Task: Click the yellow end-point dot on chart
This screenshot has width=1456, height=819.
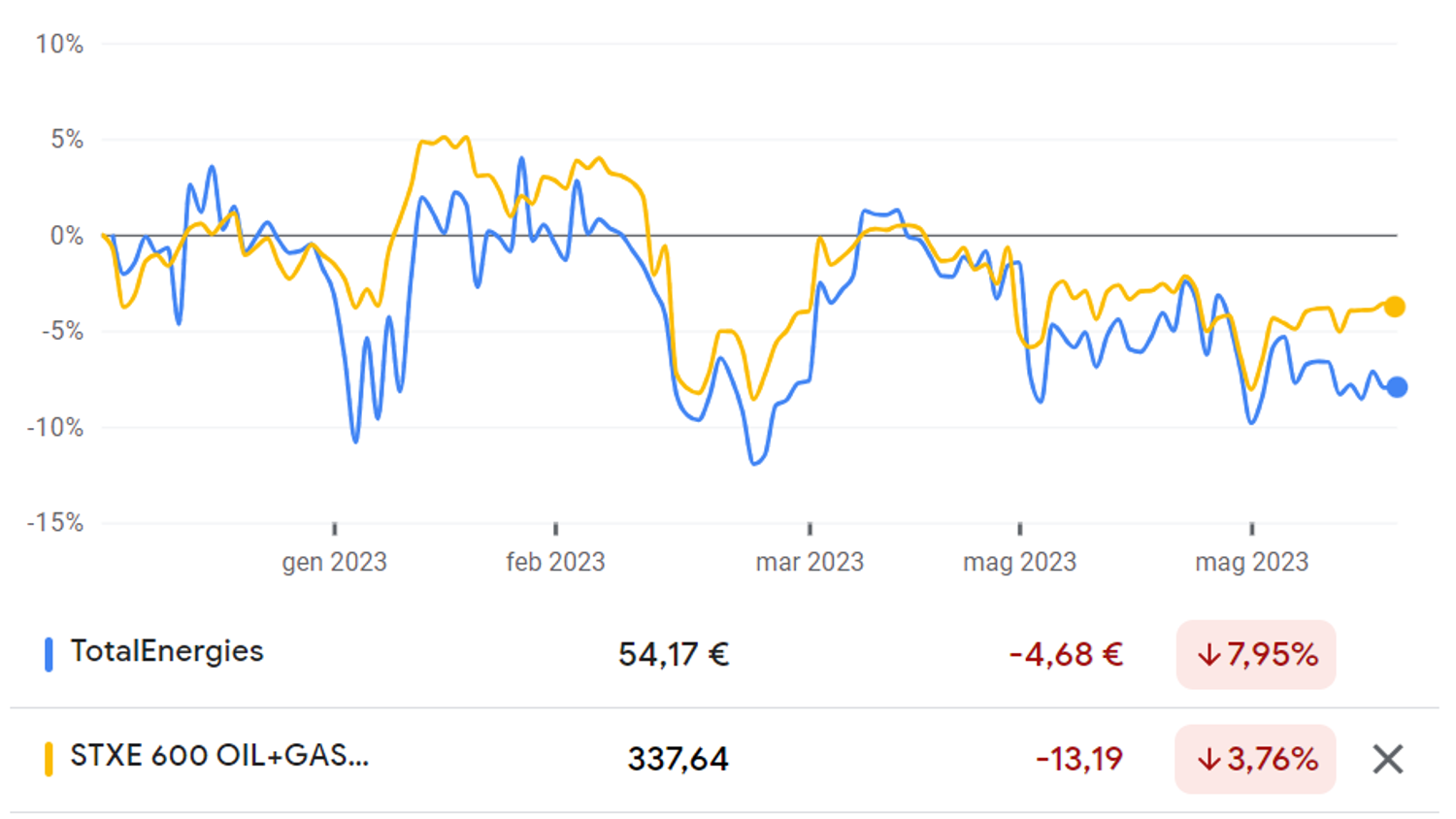Action: (1395, 307)
